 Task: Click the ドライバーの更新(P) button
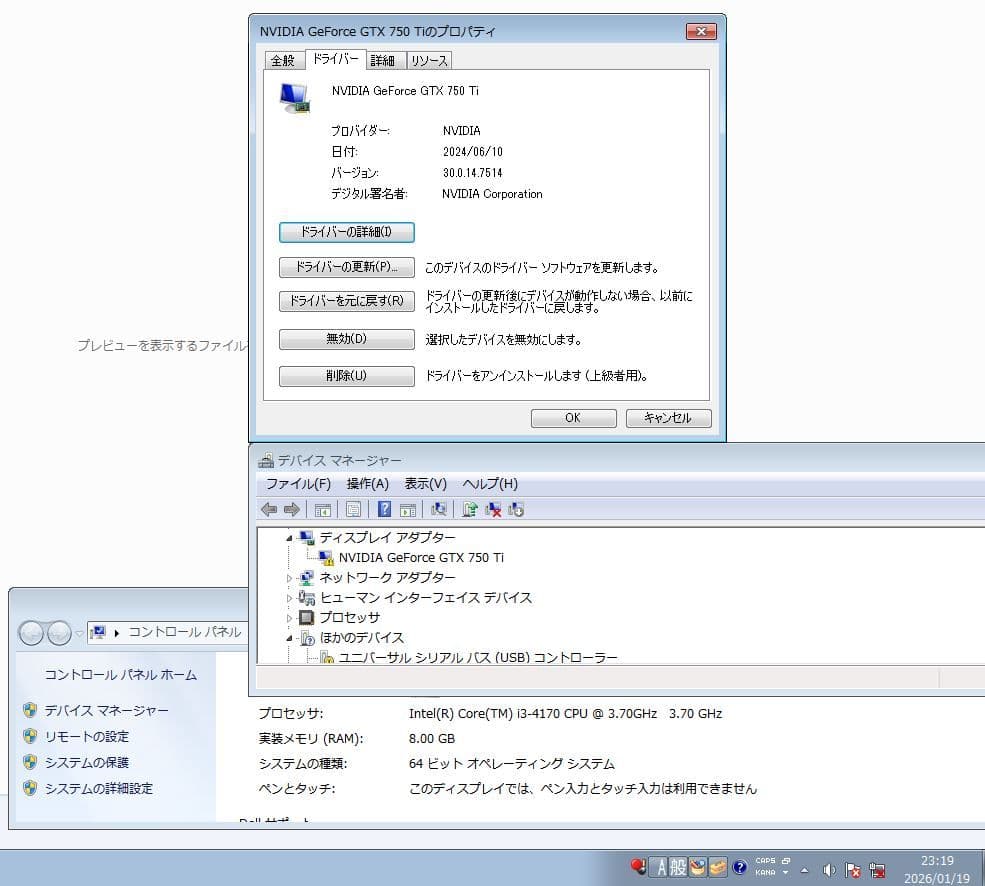coord(346,268)
